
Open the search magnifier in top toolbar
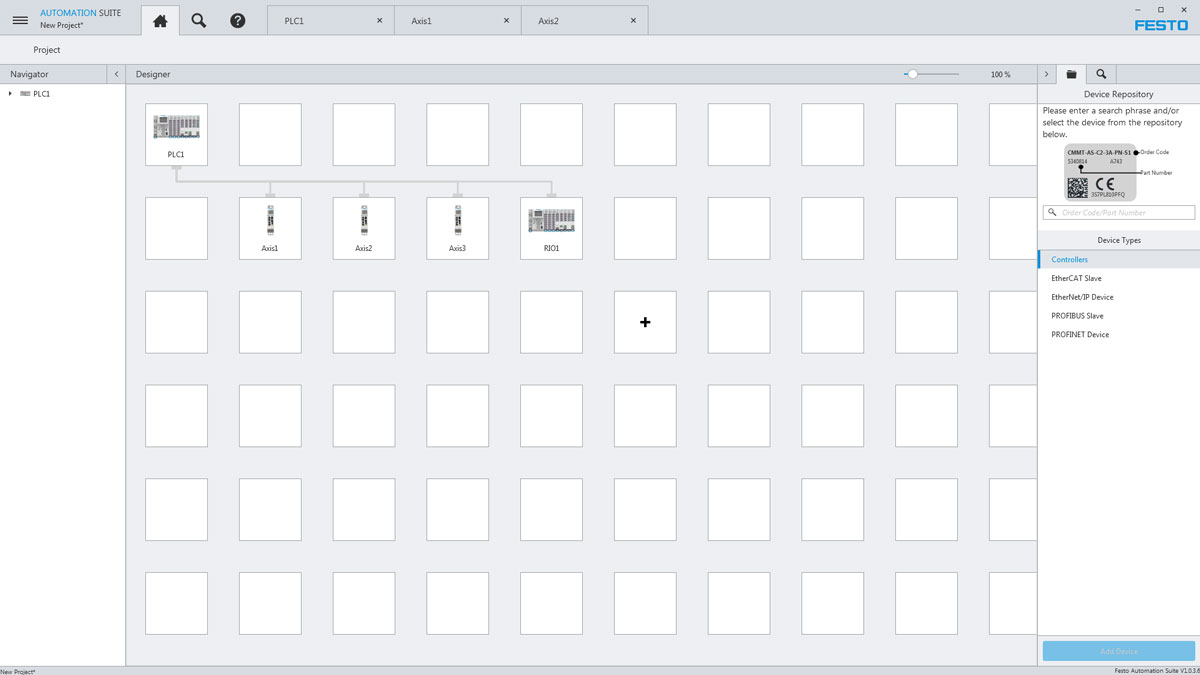(x=199, y=20)
